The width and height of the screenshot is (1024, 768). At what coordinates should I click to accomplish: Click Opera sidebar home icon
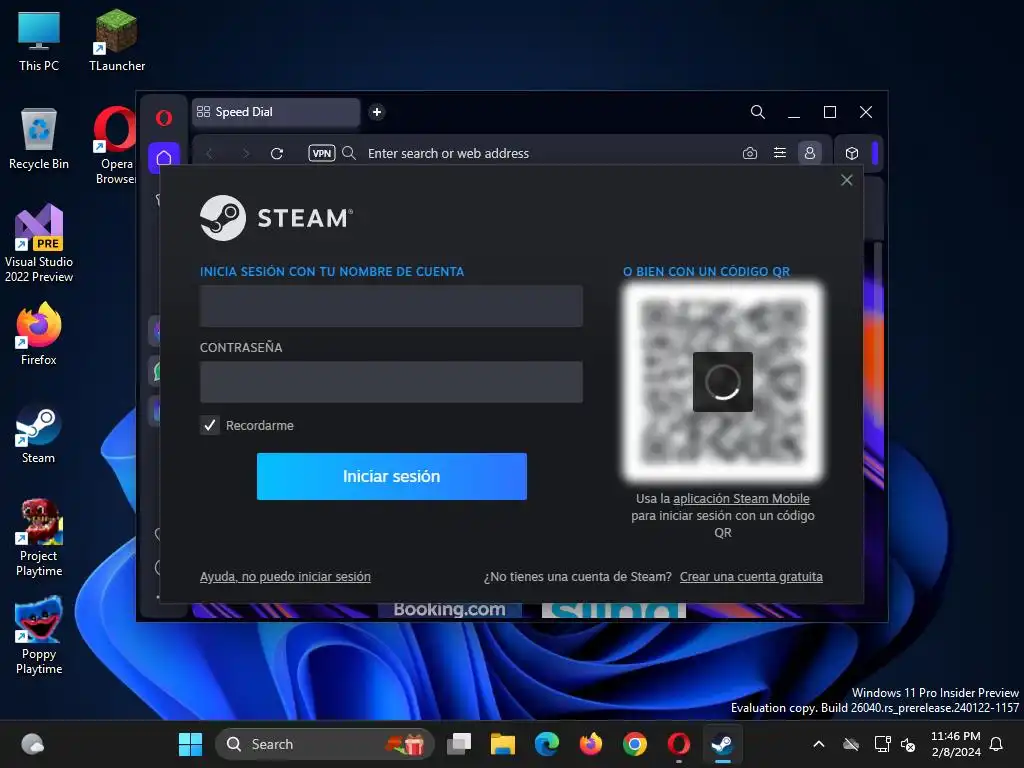(164, 157)
